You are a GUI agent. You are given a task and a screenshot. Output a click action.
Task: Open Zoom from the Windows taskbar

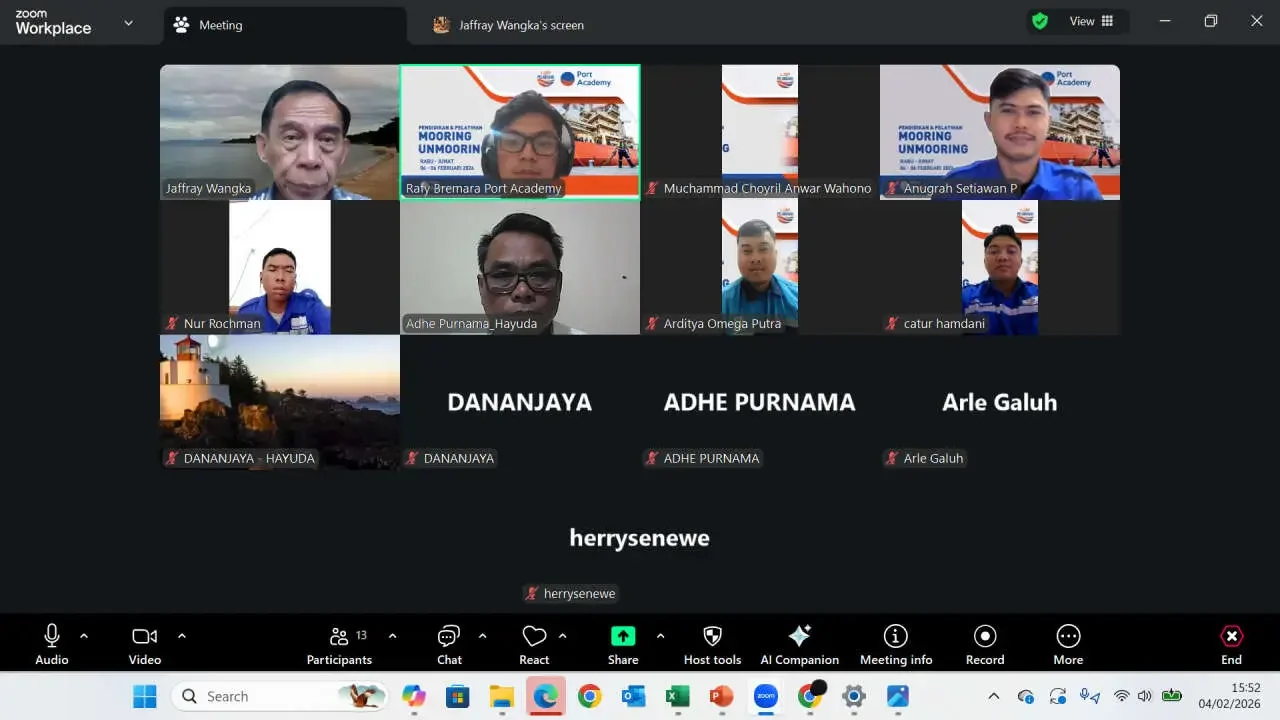pyautogui.click(x=766, y=696)
